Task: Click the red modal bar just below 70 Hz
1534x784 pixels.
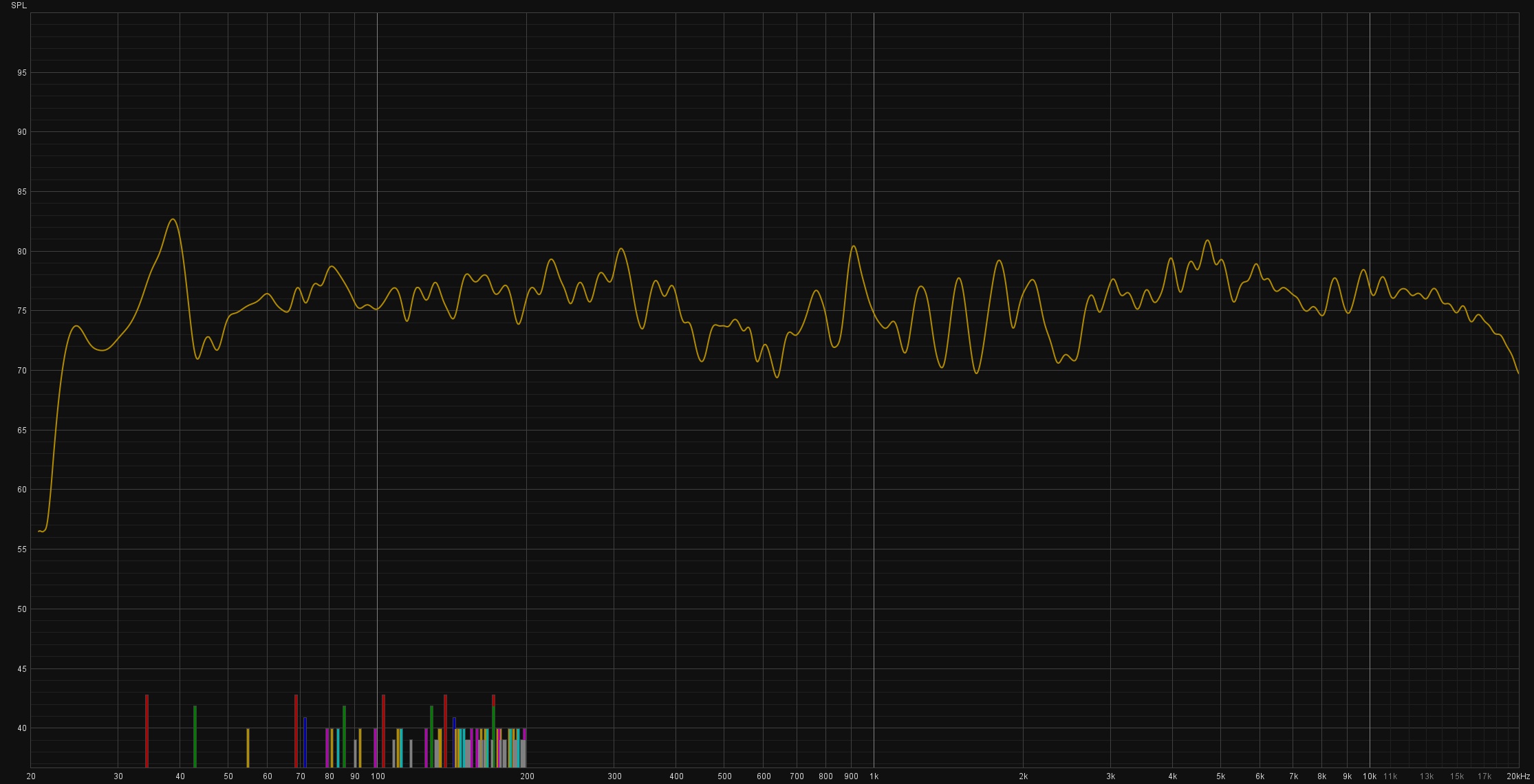Action: click(296, 730)
